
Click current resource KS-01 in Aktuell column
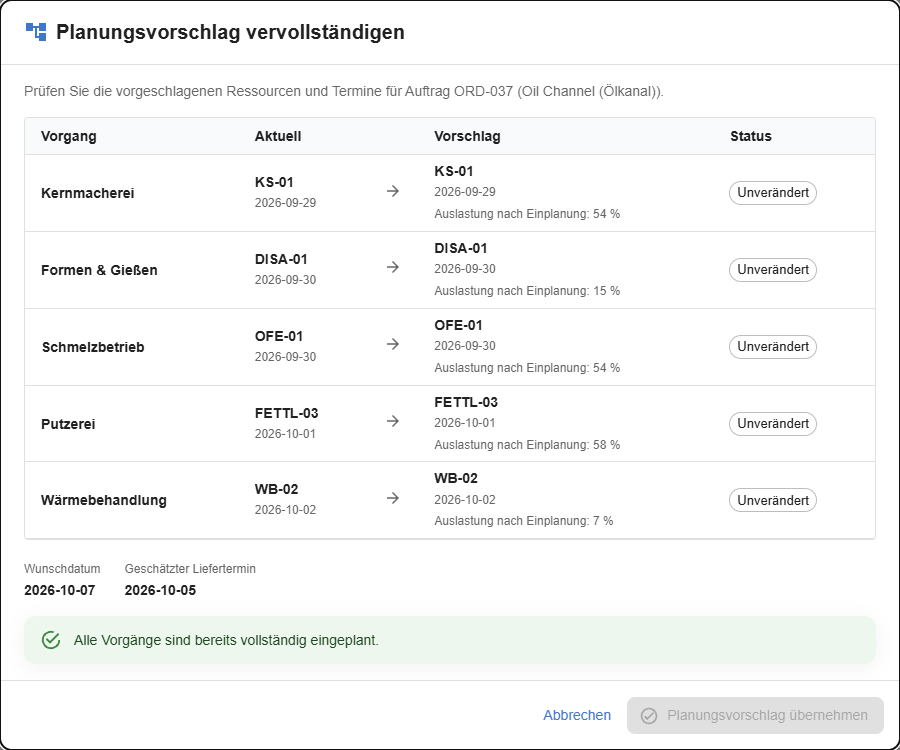(x=274, y=182)
